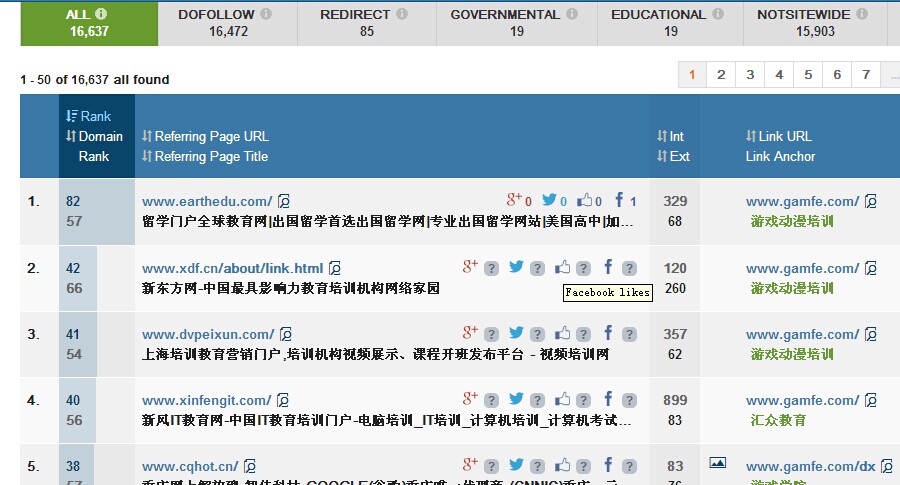Switch to the EDUCATIONAL tab
900x485 pixels.
pyautogui.click(x=670, y=24)
